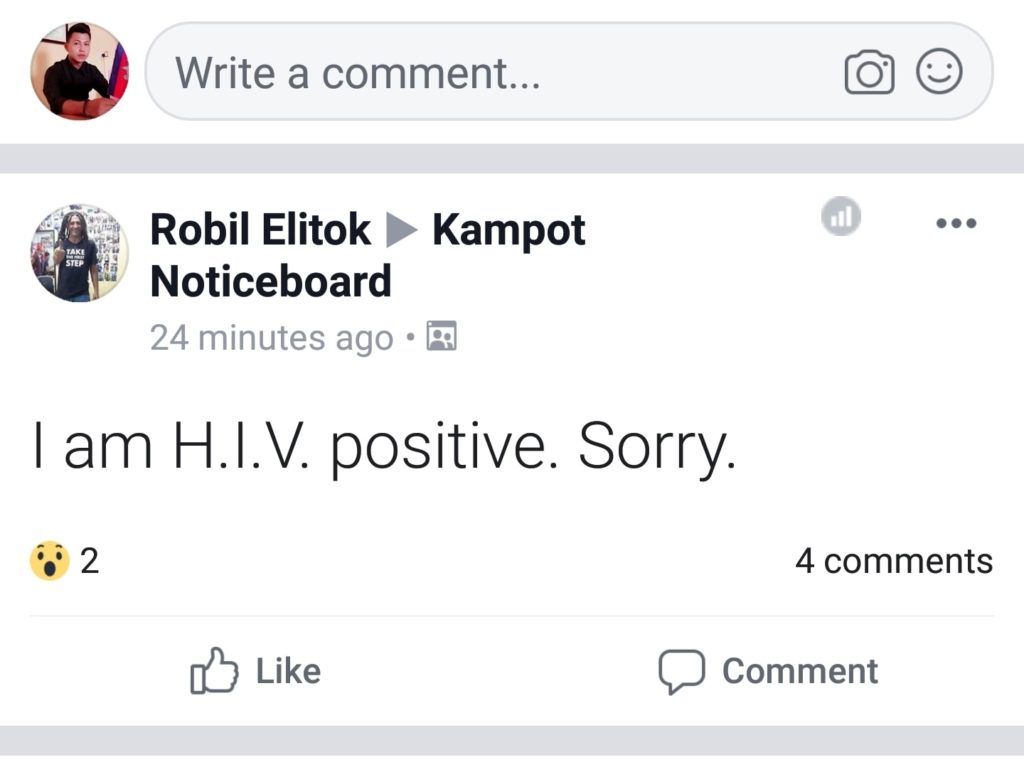Click the 24 minutes ago timestamp

tap(271, 338)
